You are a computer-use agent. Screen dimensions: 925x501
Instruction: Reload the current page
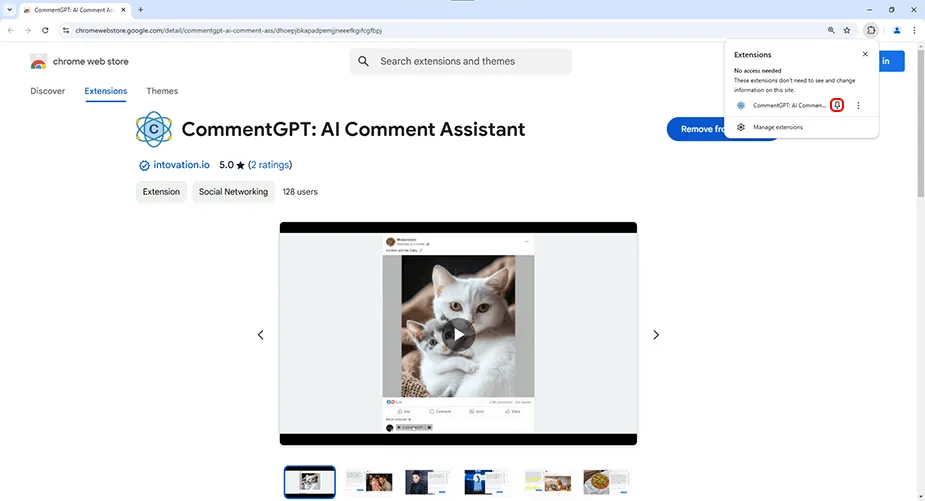[x=45, y=30]
